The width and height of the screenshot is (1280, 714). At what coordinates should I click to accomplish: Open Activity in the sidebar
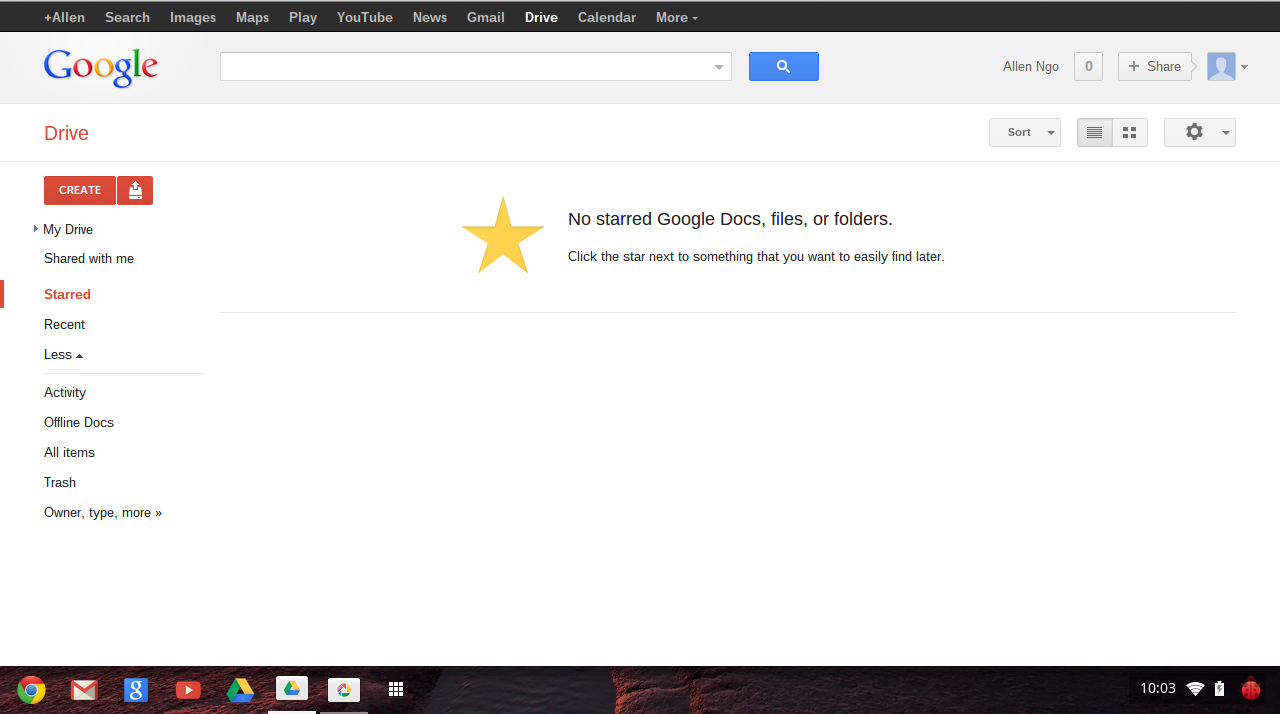(x=65, y=393)
